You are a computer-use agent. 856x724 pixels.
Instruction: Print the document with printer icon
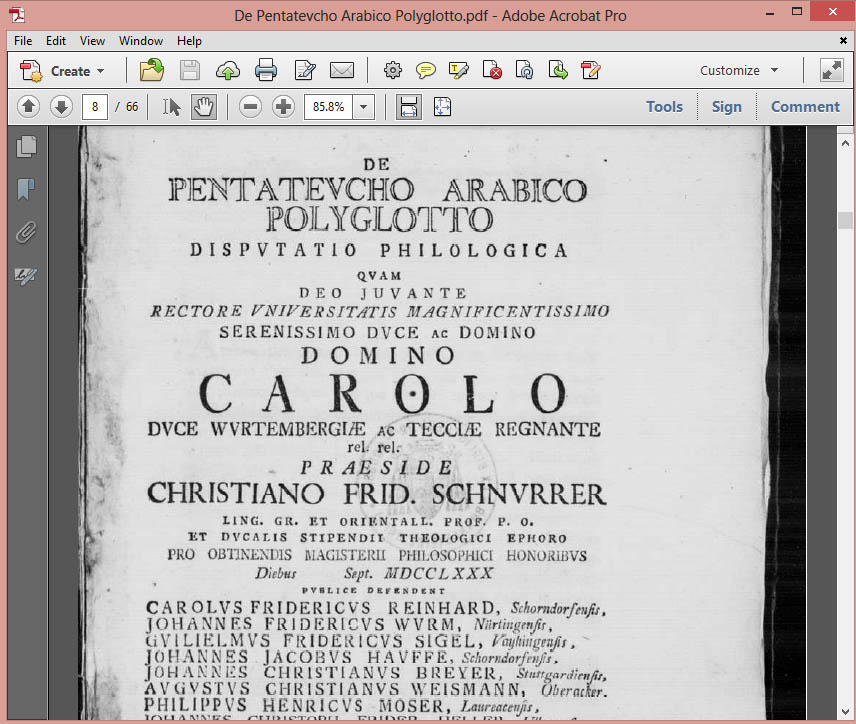click(x=266, y=70)
